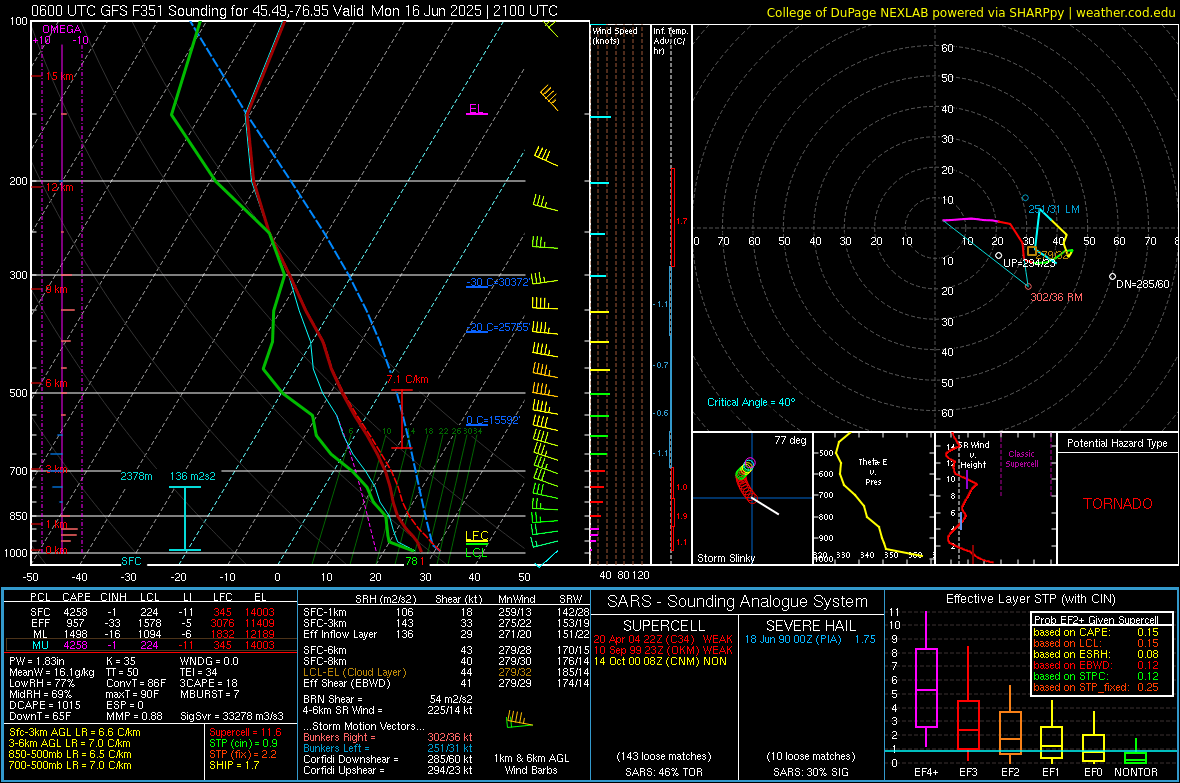Click the red TORNADO hazard text

coord(1118,504)
